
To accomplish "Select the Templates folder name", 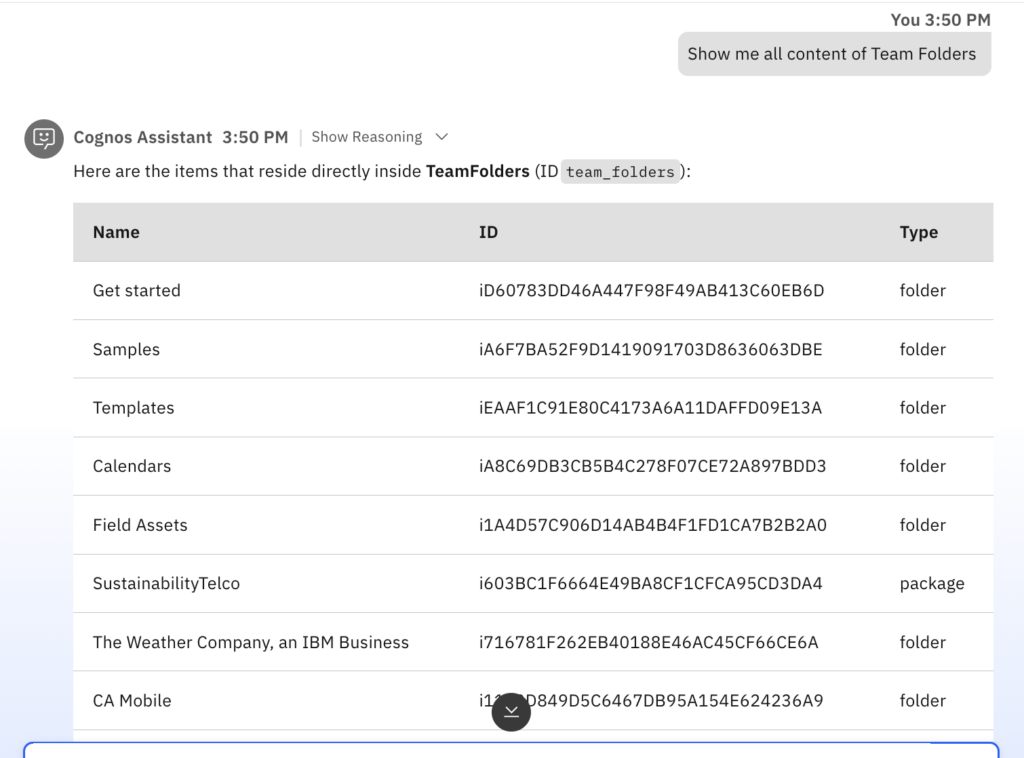I will pyautogui.click(x=133, y=408).
